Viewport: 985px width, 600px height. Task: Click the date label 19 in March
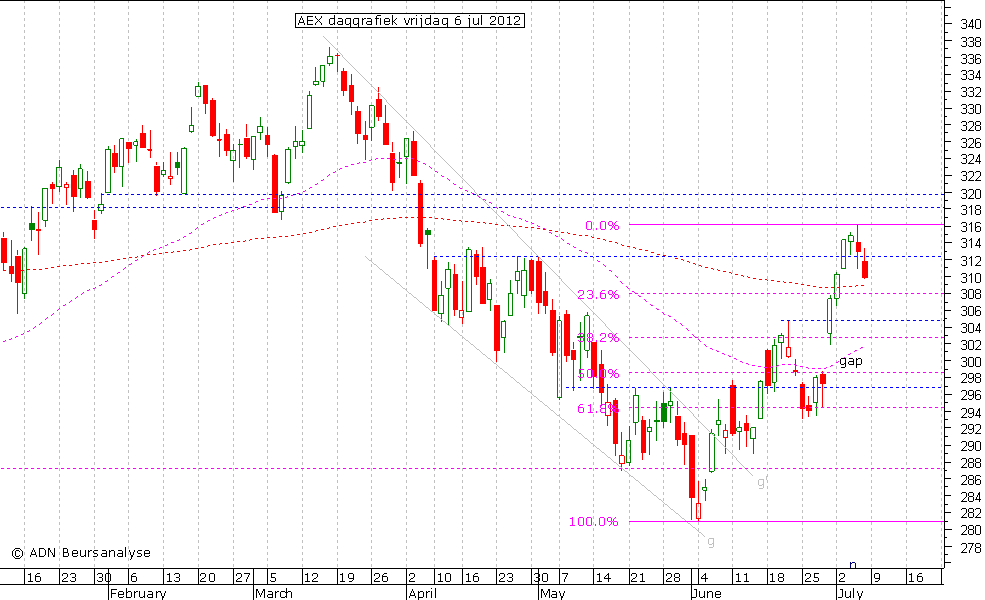346,577
